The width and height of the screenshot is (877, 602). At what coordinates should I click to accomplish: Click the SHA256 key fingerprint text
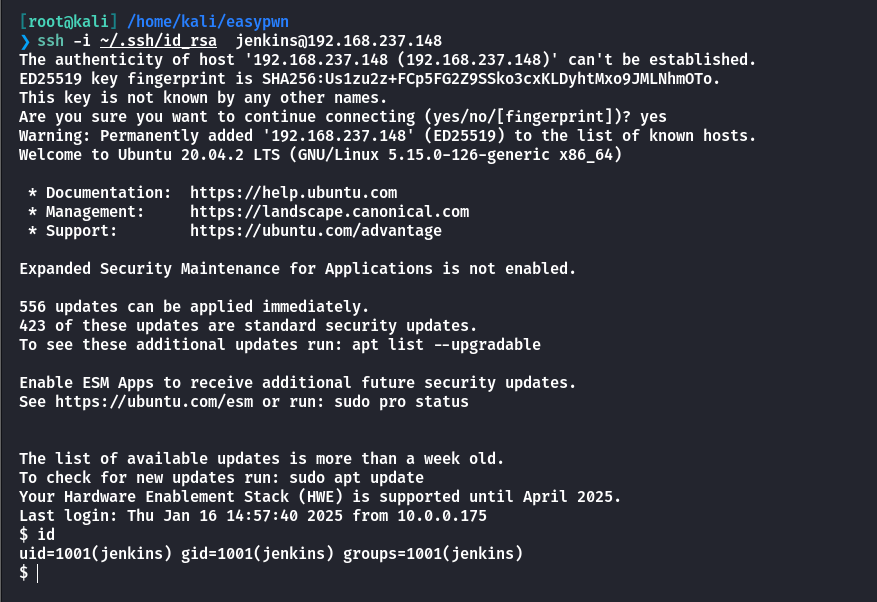tap(491, 79)
